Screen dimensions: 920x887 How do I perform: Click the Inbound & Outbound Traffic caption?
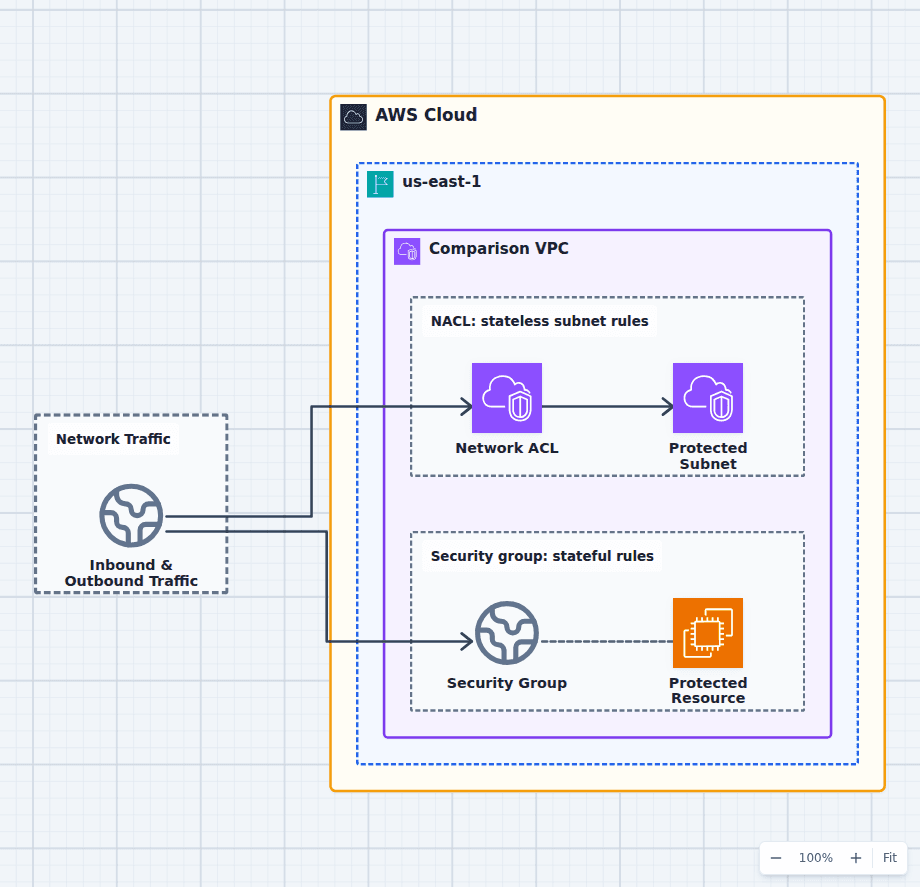tap(131, 573)
